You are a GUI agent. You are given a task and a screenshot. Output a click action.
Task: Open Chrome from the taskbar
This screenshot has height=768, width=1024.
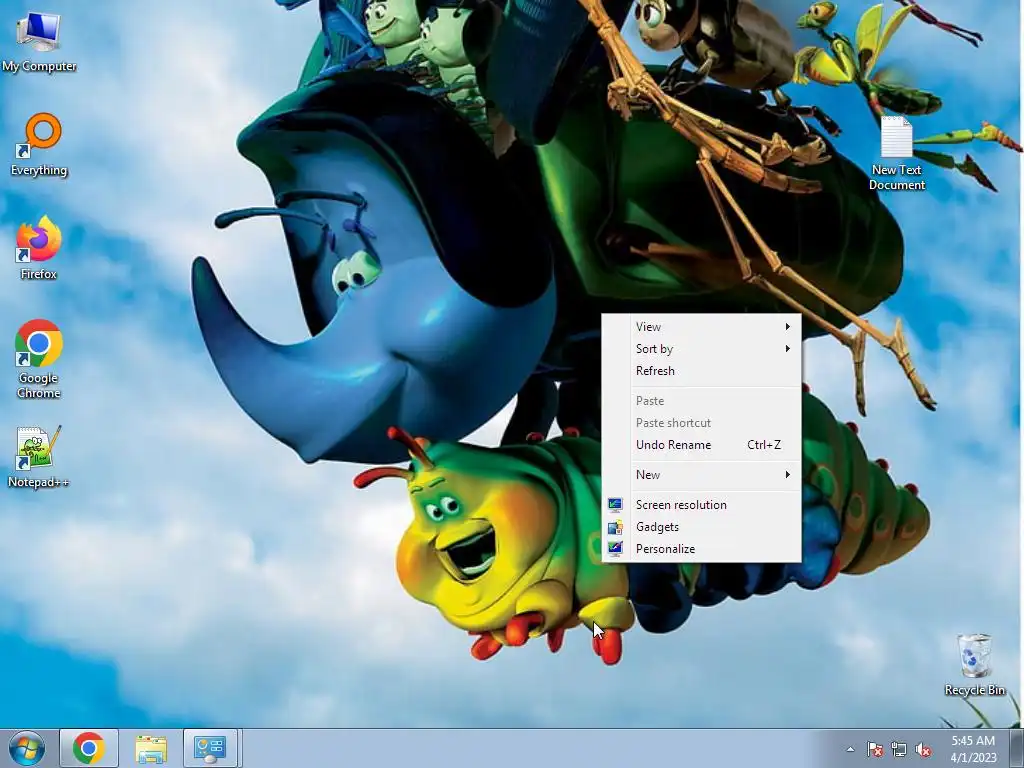point(89,748)
